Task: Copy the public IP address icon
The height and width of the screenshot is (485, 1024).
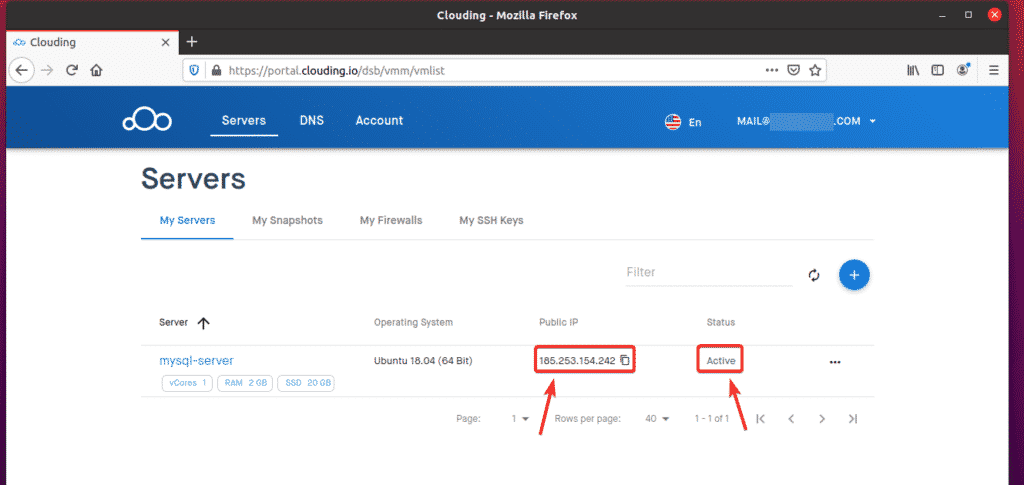Action: (625, 360)
